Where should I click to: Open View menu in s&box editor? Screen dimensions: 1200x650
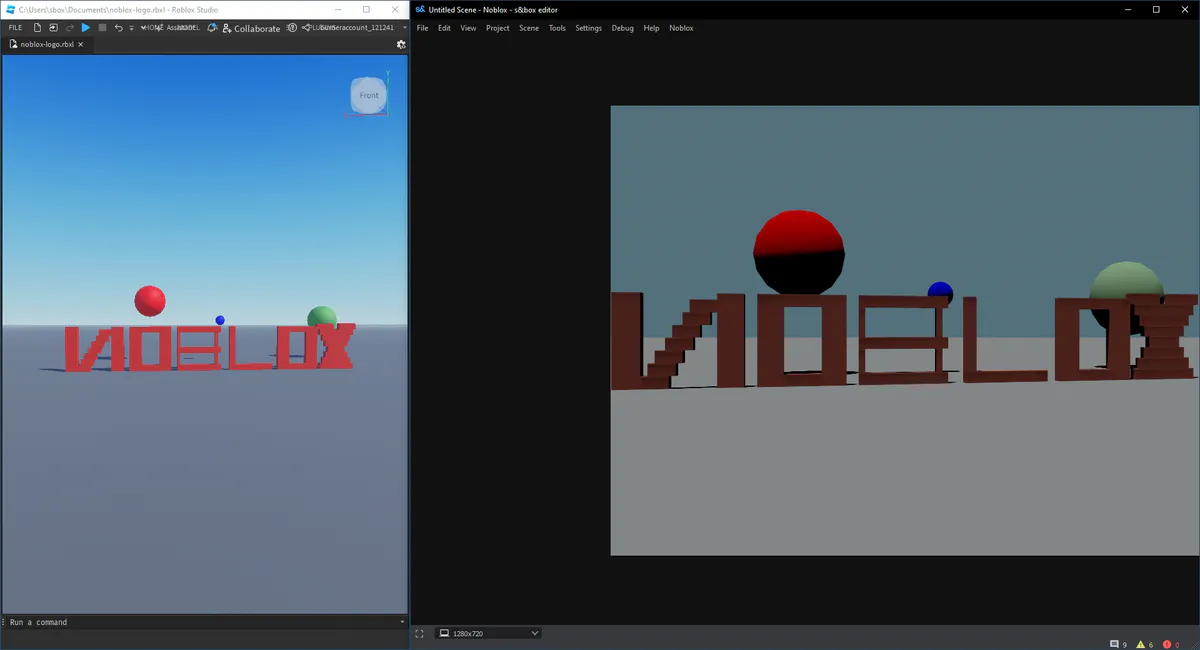(468, 28)
